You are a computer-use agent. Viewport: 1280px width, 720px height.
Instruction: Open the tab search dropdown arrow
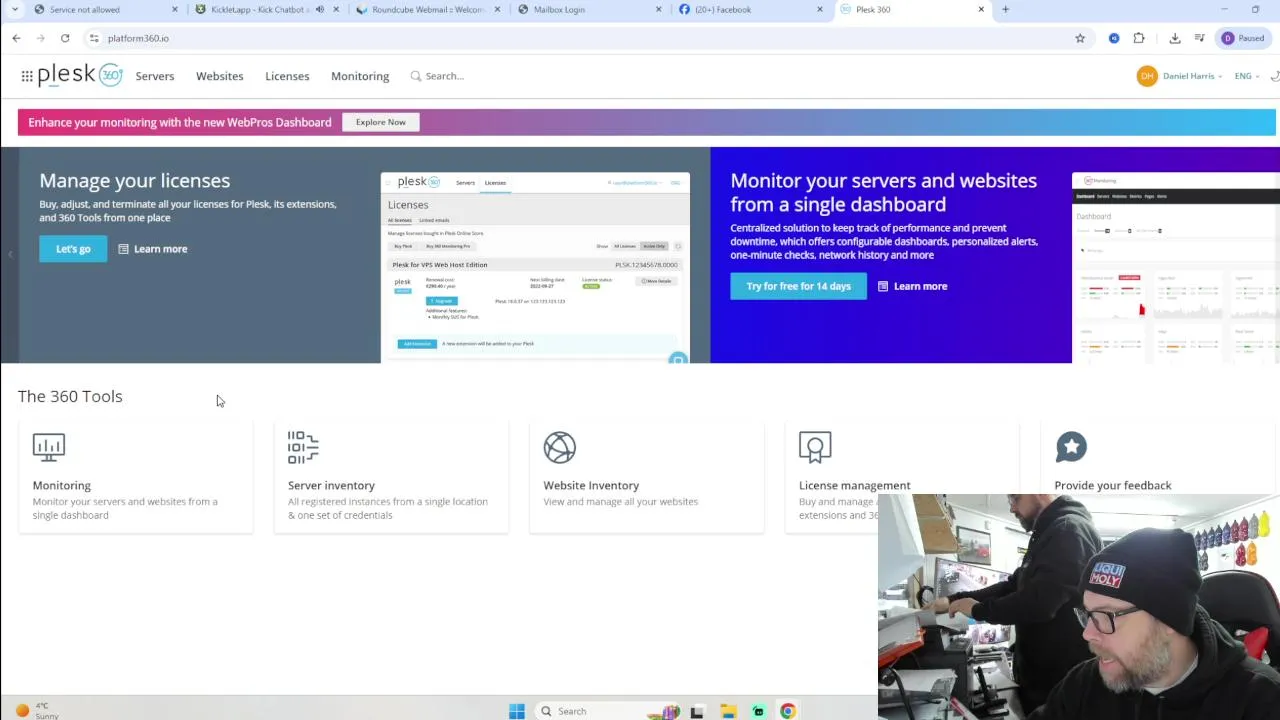pyautogui.click(x=14, y=10)
